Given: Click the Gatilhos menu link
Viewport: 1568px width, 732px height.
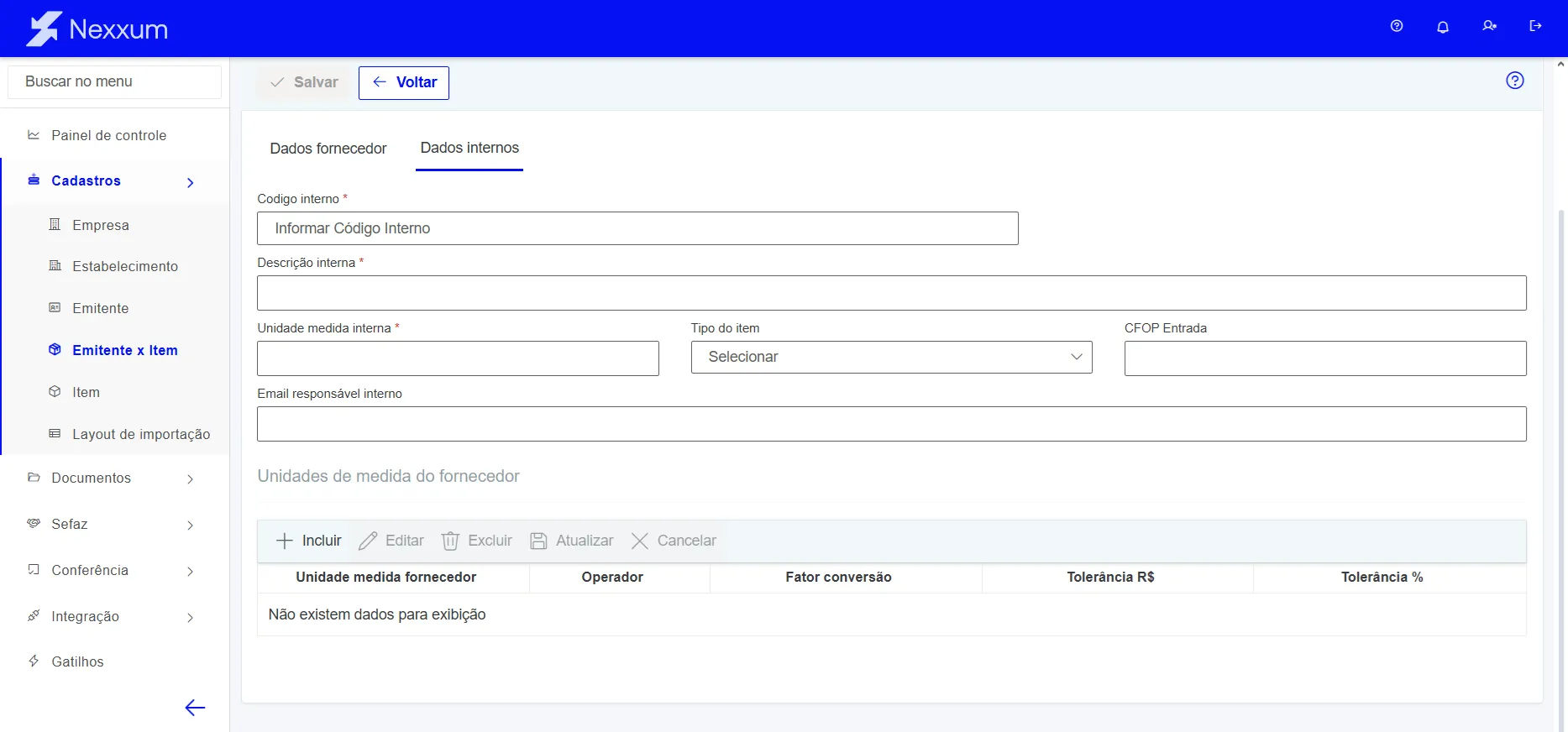Looking at the screenshot, I should [77, 661].
